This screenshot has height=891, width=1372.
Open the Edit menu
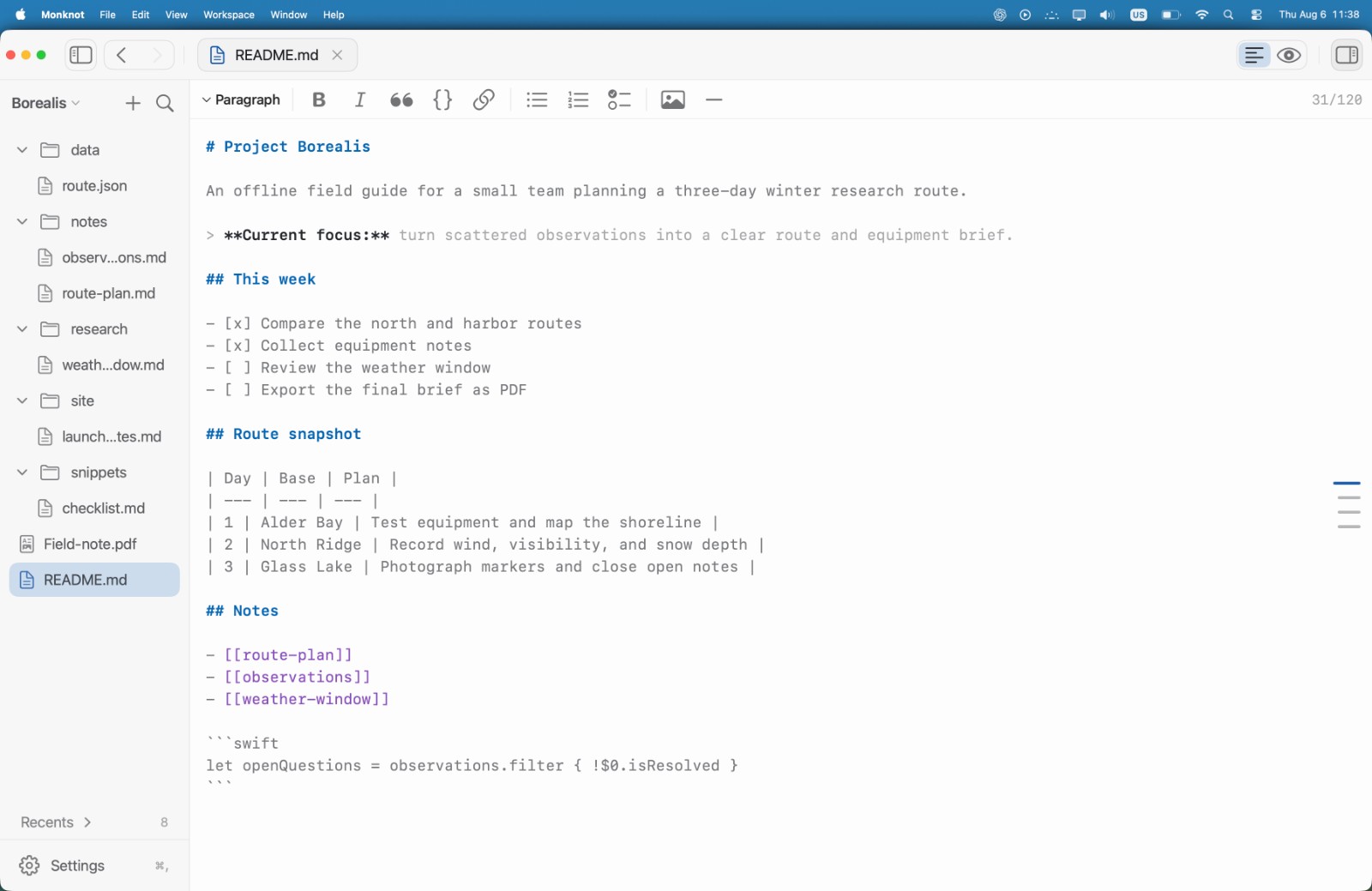tap(141, 15)
